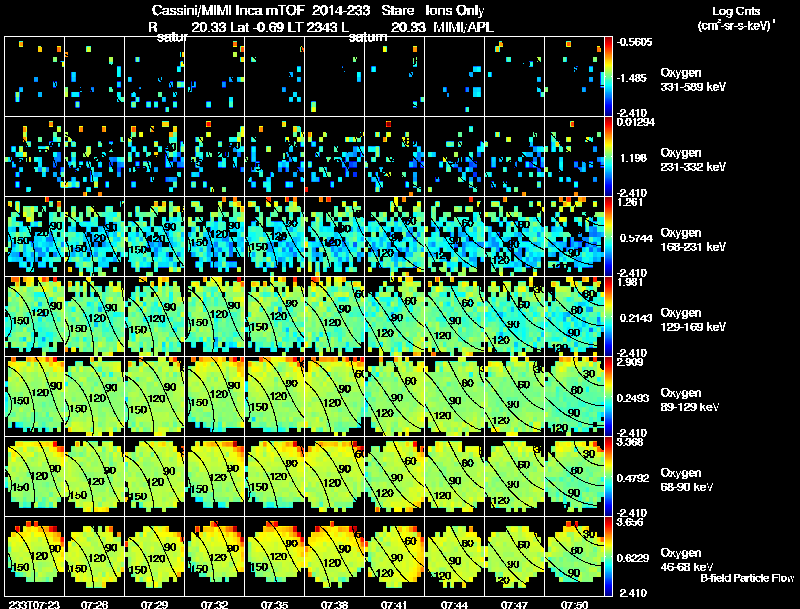The width and height of the screenshot is (800, 609).
Task: Click the 07:38 time label on the axis
Action: pos(334,604)
